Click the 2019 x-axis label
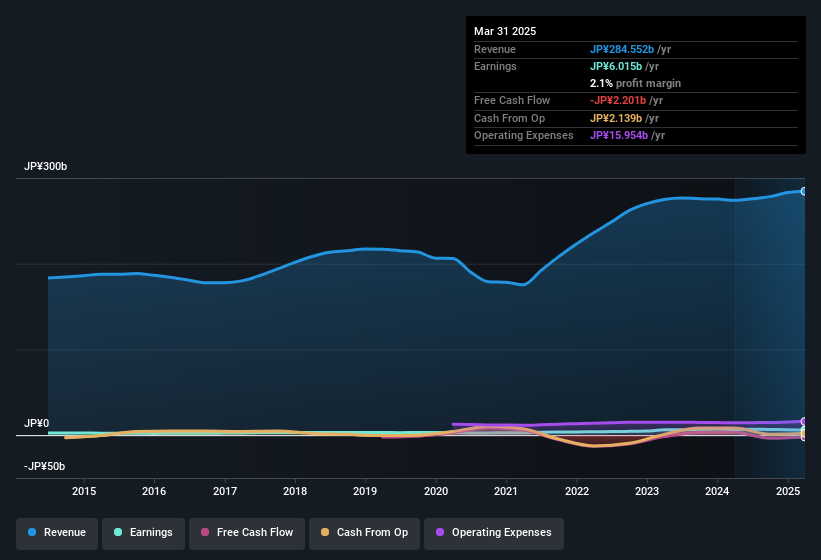The height and width of the screenshot is (560, 821). 365,491
